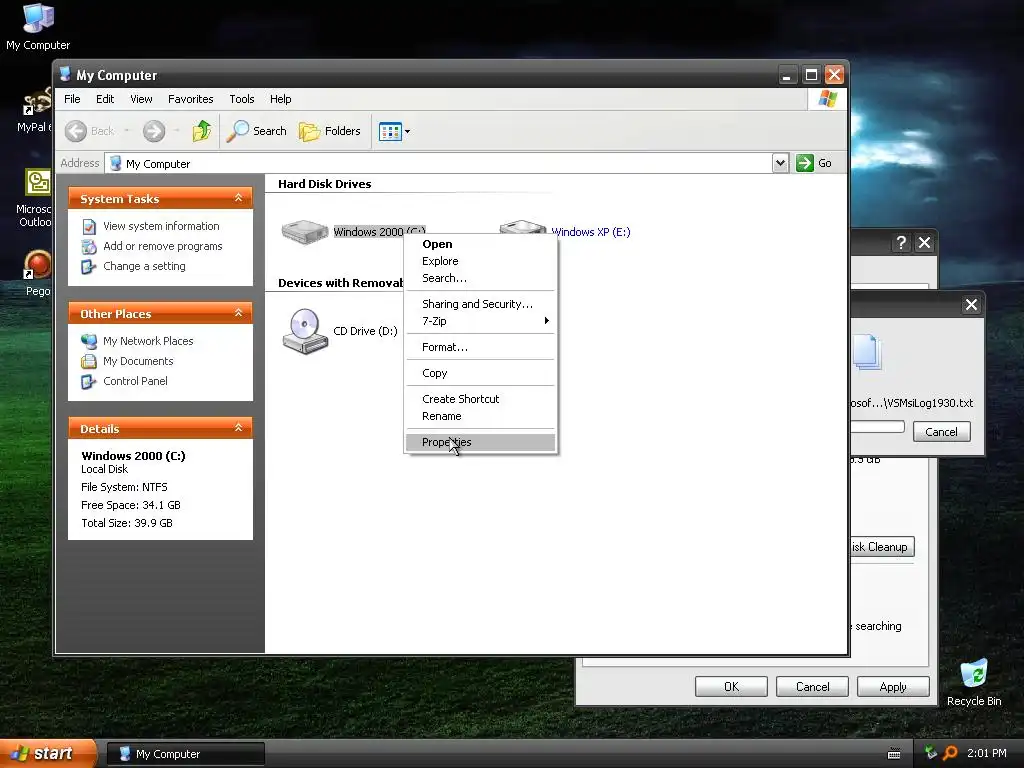This screenshot has width=1024, height=768.
Task: Click the address bar field showing My Computer
Action: [x=438, y=163]
